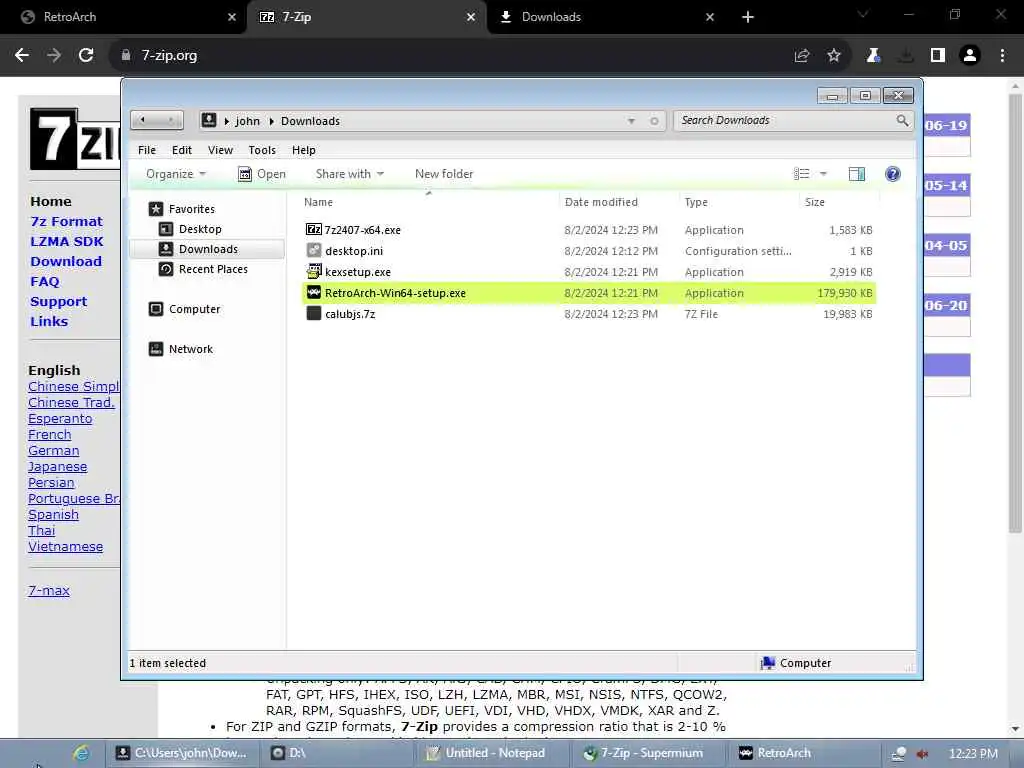The image size is (1024, 768).
Task: Click the 7z Format link on 7-zip.org
Action: pyautogui.click(x=66, y=221)
